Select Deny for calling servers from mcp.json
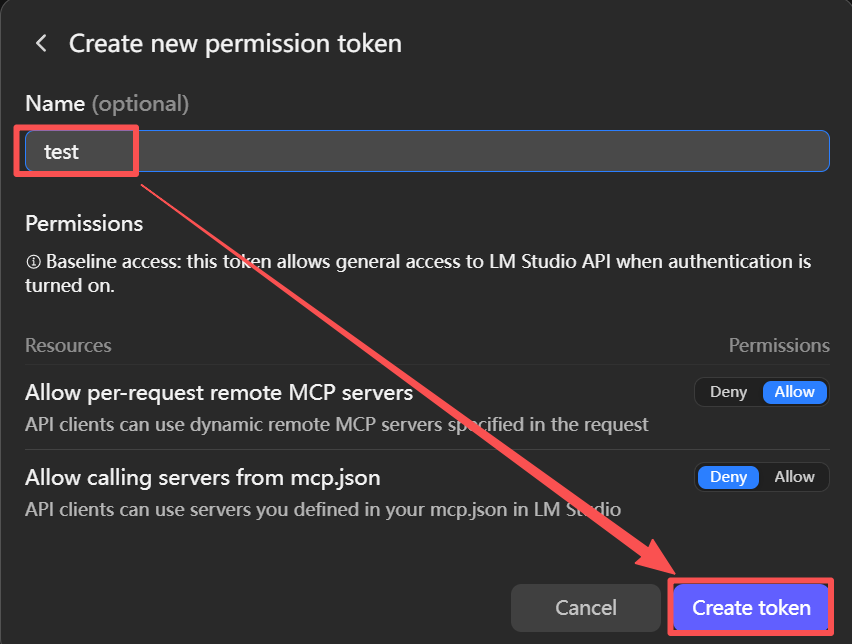 click(x=728, y=477)
